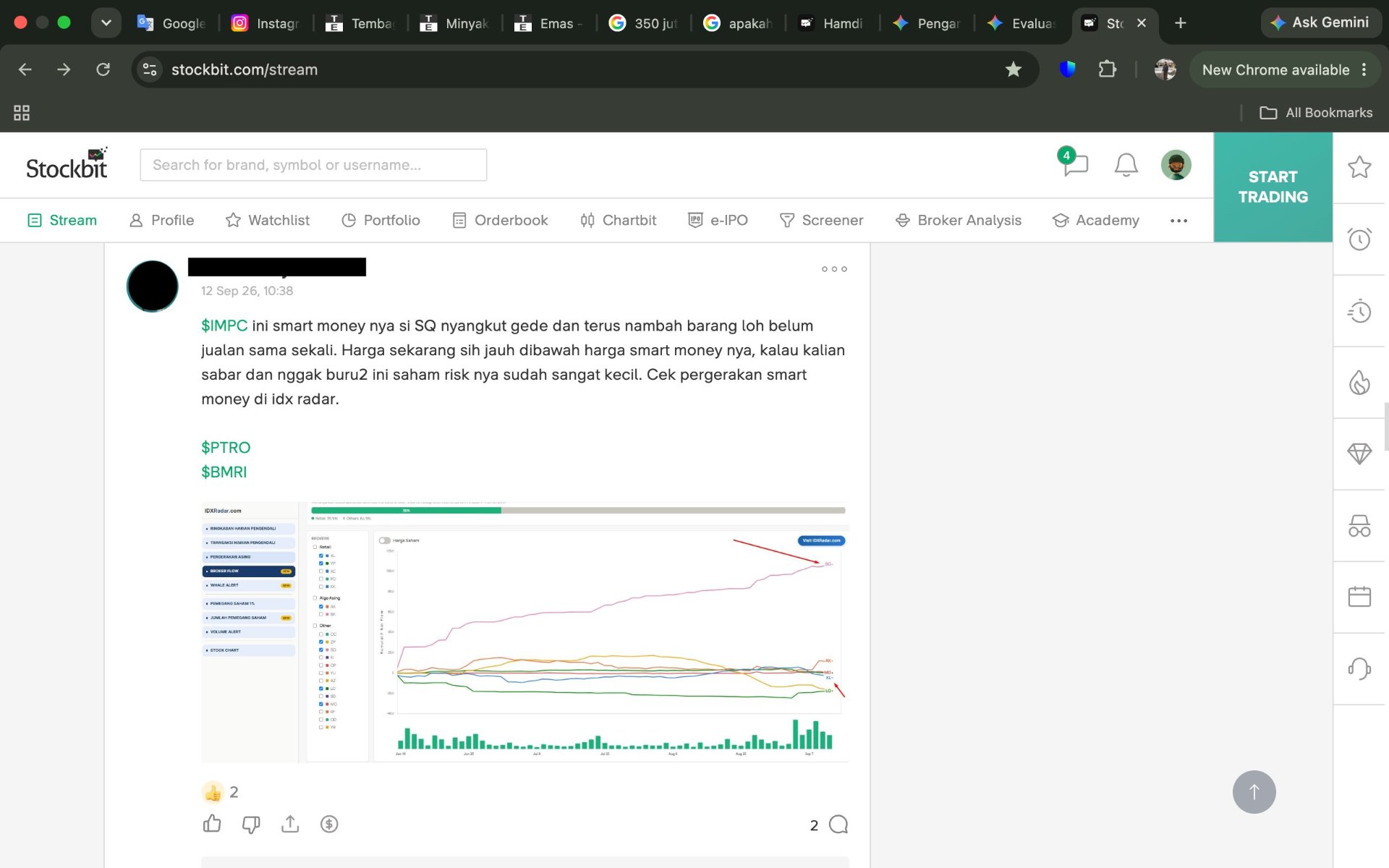Image resolution: width=1389 pixels, height=868 pixels.
Task: Switch to the Instagram browser tab
Action: 266,23
